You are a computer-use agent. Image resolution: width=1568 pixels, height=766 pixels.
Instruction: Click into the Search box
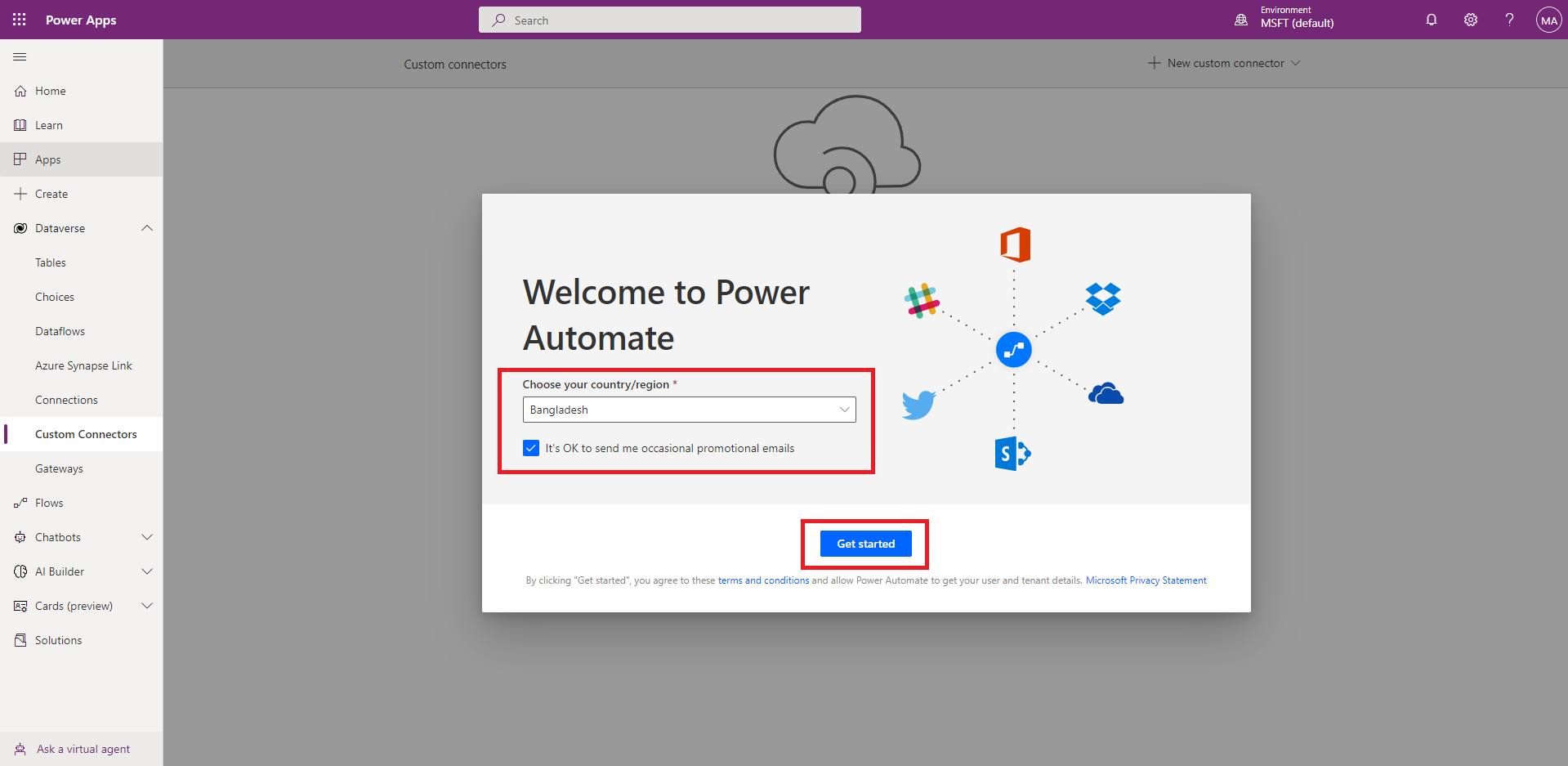tap(670, 20)
